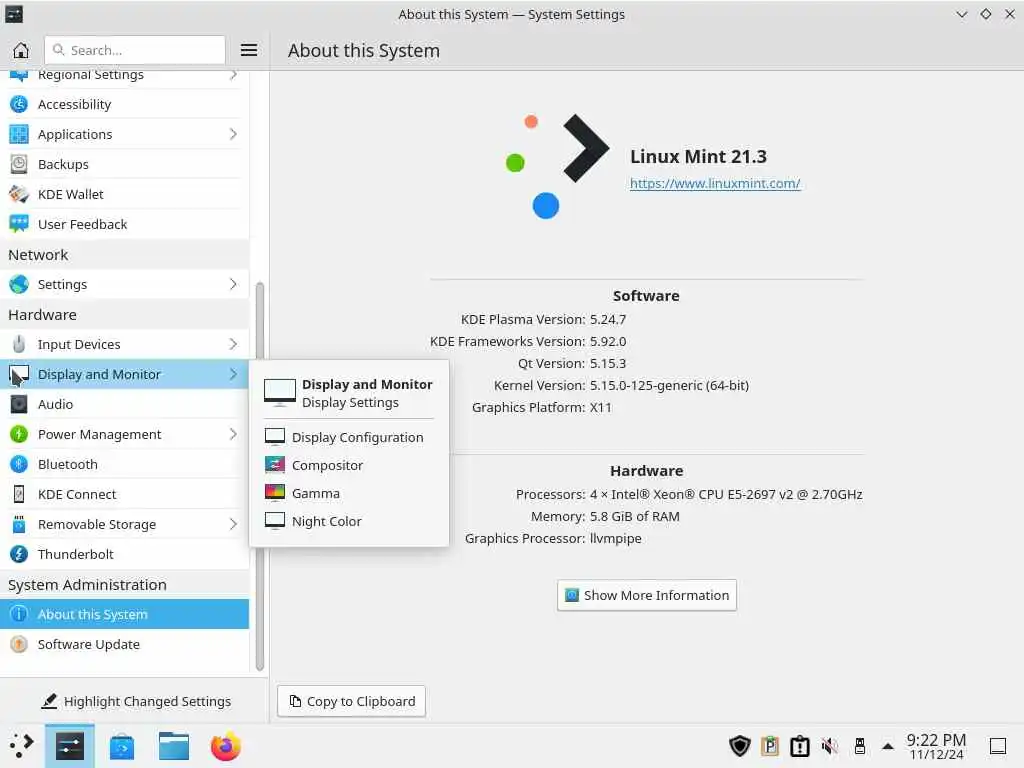The width and height of the screenshot is (1024, 768).
Task: Click the Gamma color icon in the popup
Action: coord(275,493)
